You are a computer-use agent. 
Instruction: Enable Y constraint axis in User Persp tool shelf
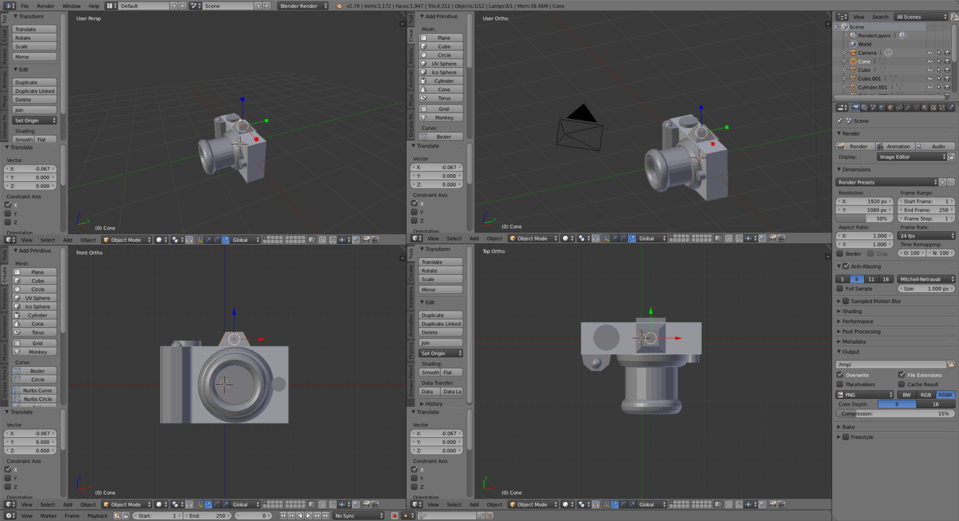8,213
